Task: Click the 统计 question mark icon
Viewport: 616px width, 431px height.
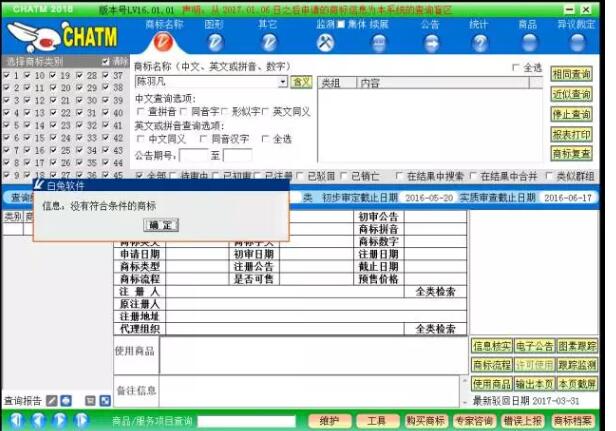Action: point(480,43)
